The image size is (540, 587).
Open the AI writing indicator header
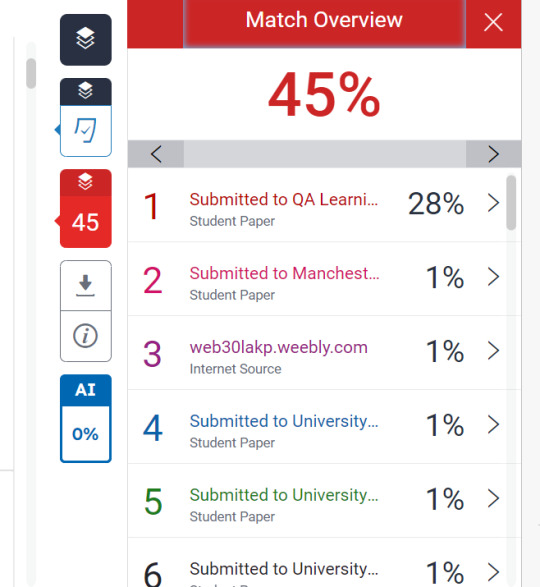tap(85, 390)
